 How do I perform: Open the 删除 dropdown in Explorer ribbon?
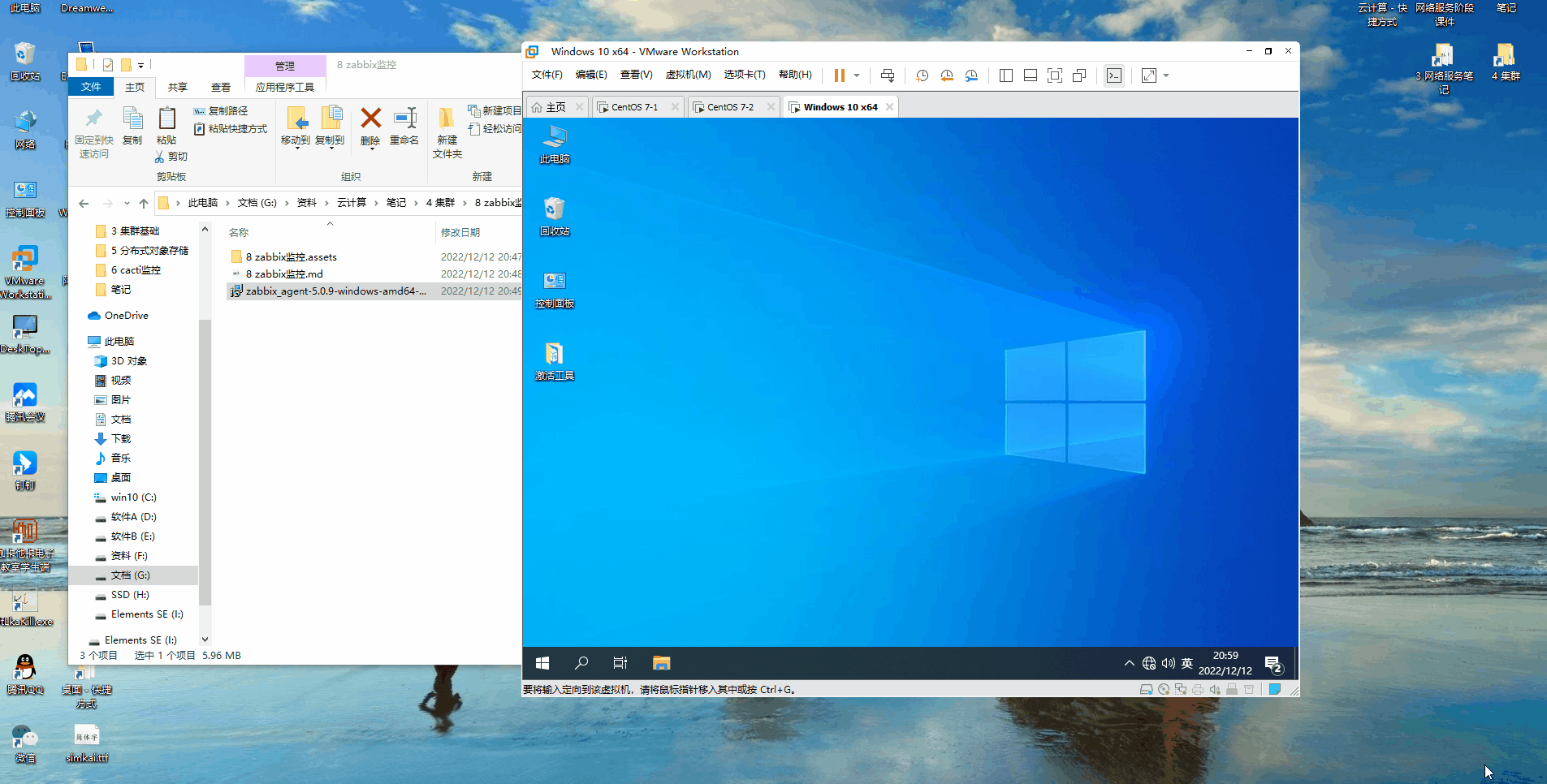click(x=371, y=147)
